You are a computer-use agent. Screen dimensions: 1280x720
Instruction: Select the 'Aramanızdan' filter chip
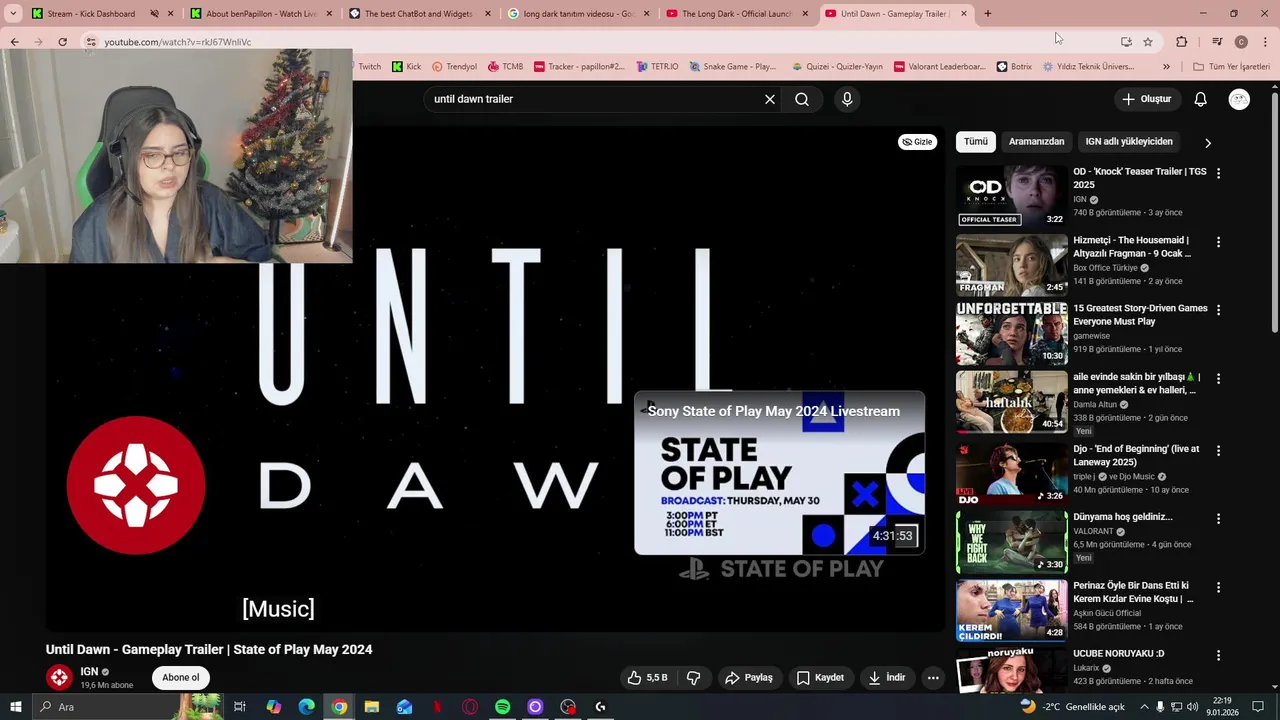point(1036,142)
